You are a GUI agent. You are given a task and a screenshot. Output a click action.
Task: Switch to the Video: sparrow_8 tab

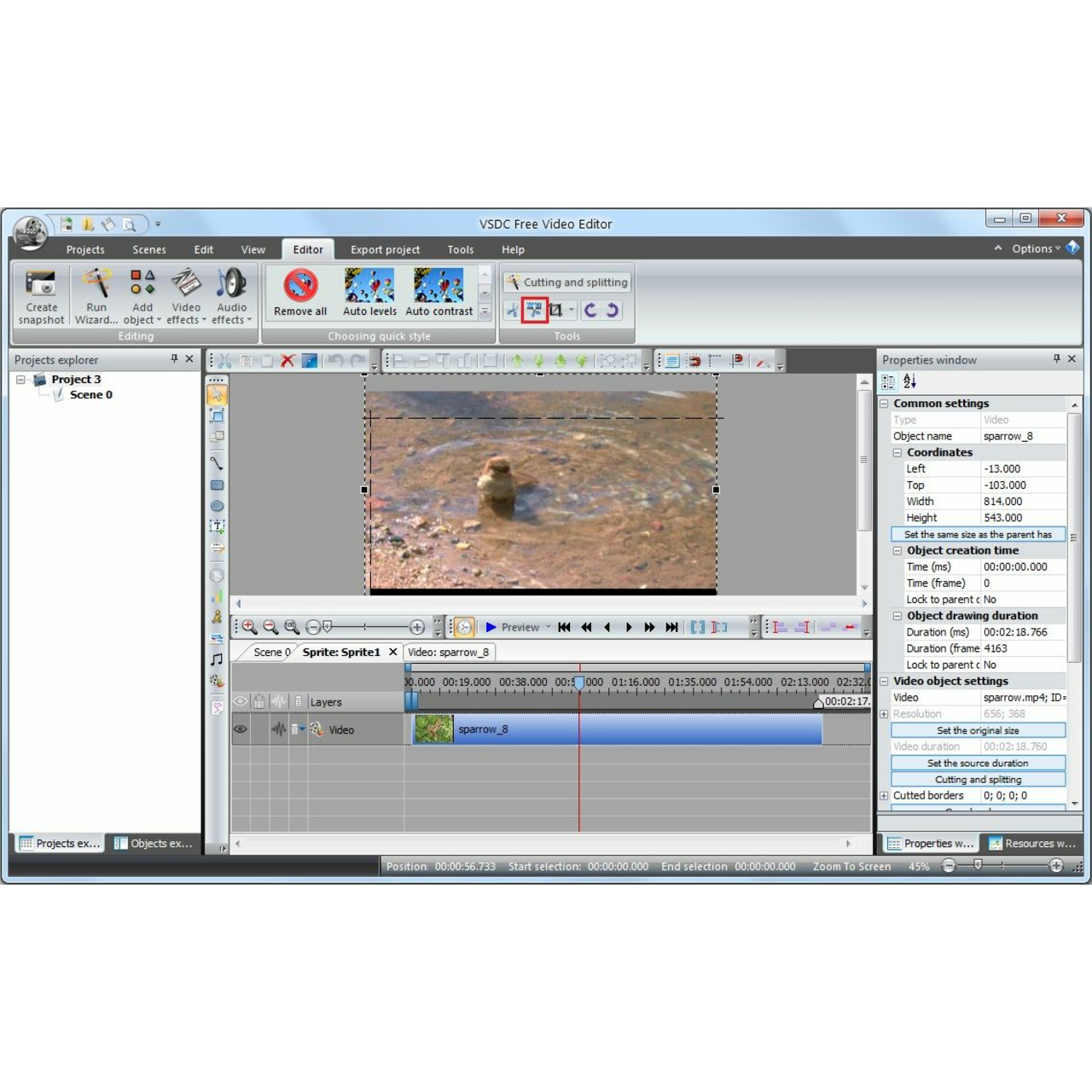click(x=449, y=653)
